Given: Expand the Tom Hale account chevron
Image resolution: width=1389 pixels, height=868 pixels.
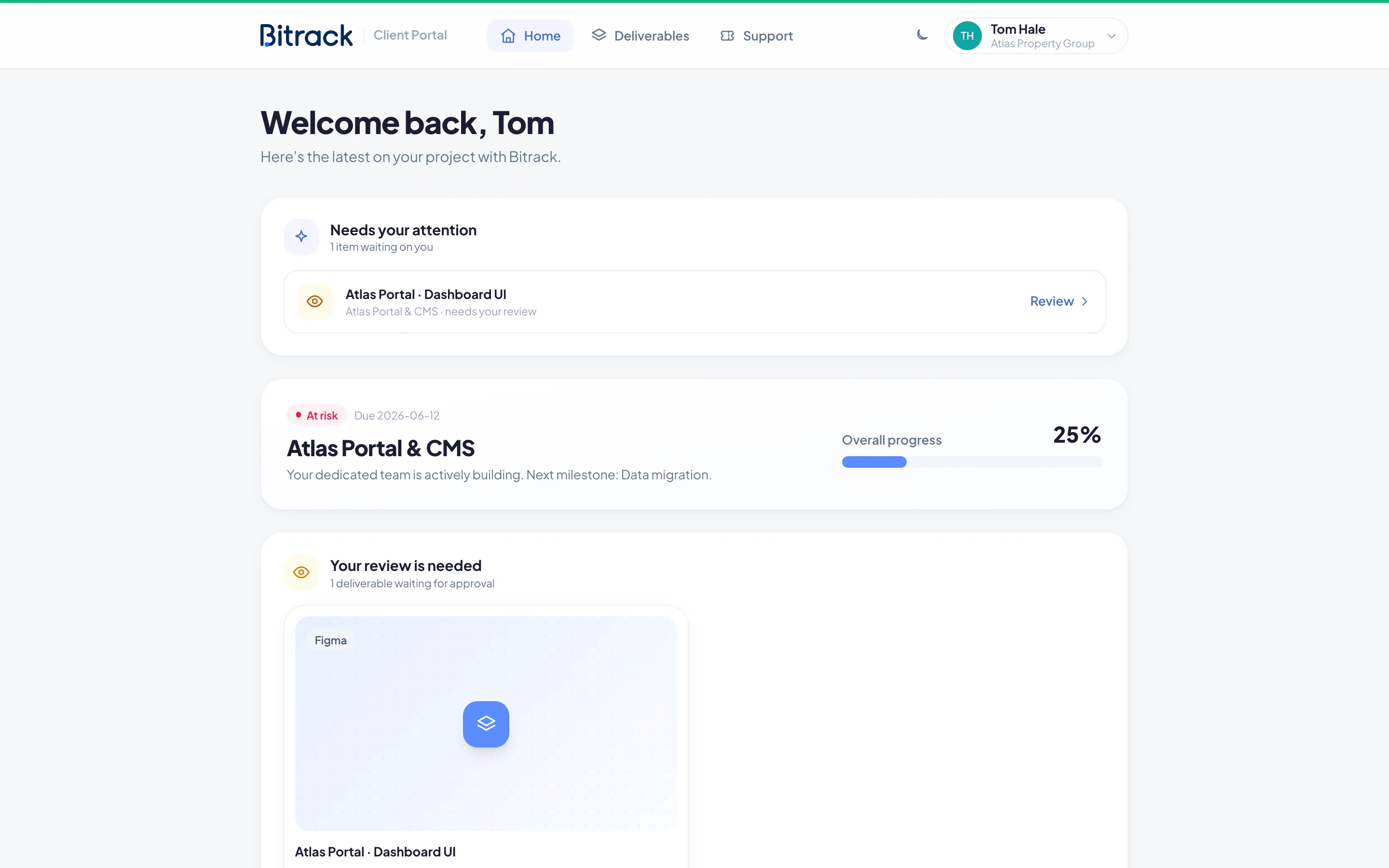Looking at the screenshot, I should click(1111, 36).
